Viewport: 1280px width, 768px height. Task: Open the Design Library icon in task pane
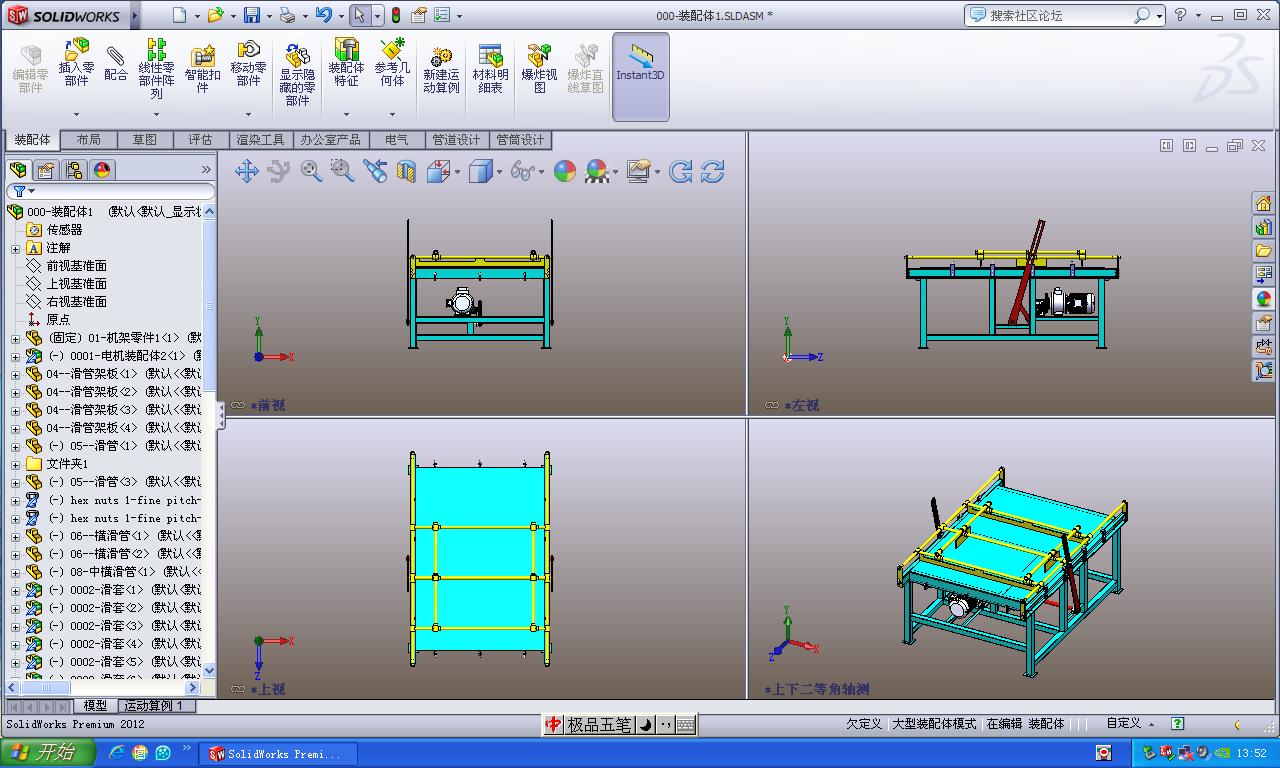pos(1263,227)
